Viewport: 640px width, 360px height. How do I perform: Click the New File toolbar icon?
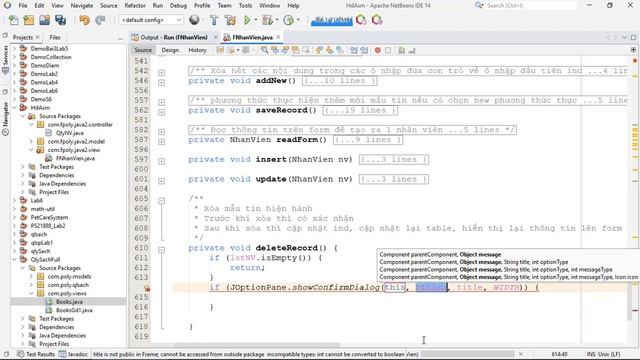click(13, 20)
